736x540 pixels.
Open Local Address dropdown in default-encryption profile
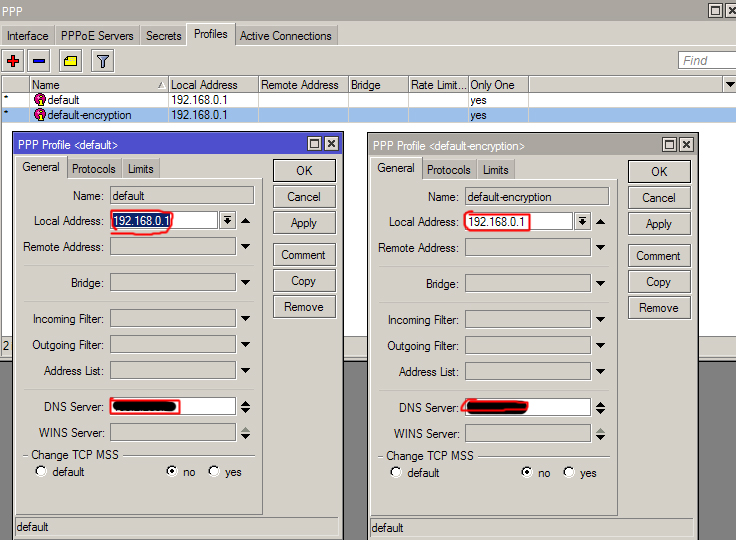coord(582,221)
